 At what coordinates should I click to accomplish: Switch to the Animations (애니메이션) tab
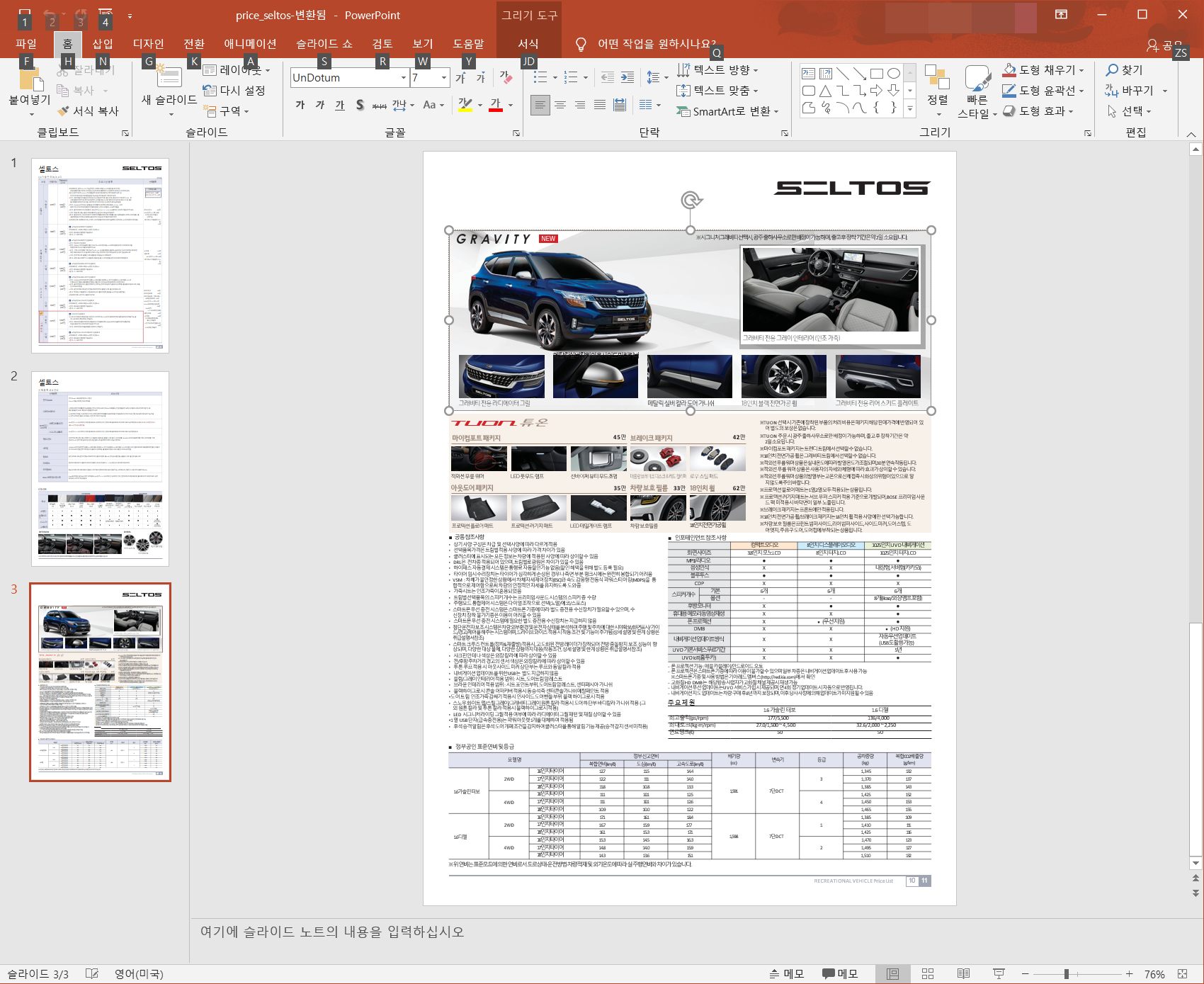250,44
